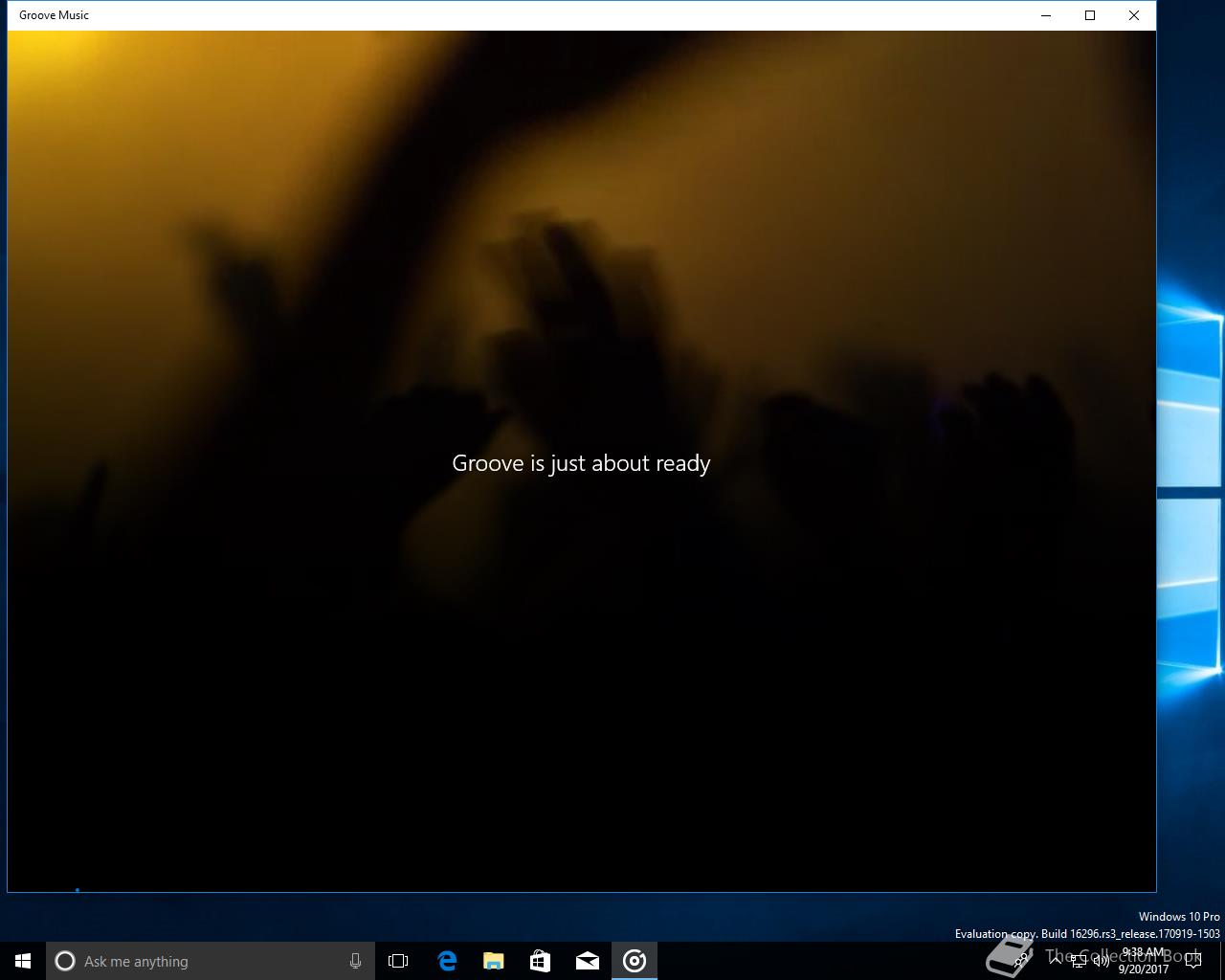Activate the Cortana microphone icon

[355, 961]
